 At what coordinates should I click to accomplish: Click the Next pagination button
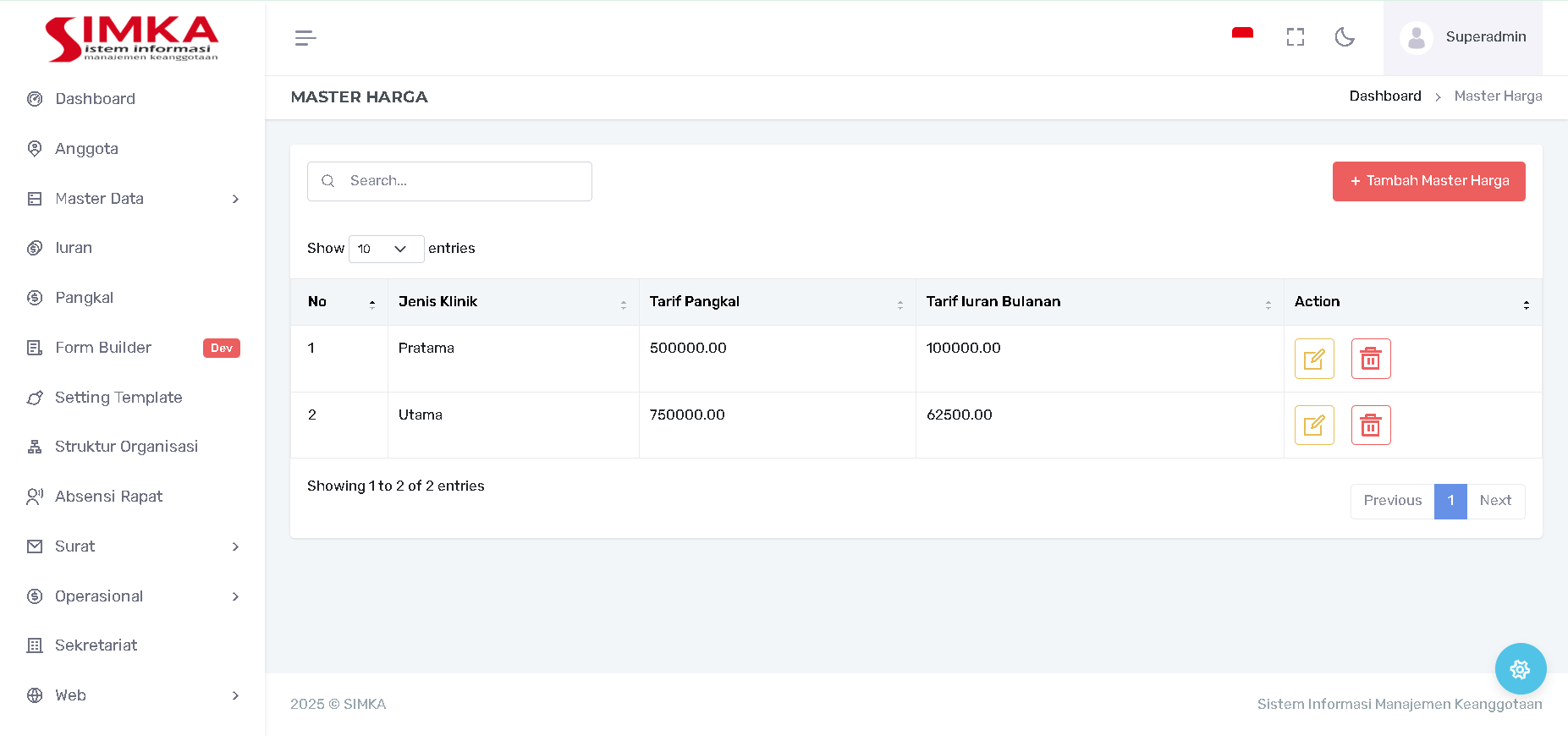click(x=1494, y=501)
